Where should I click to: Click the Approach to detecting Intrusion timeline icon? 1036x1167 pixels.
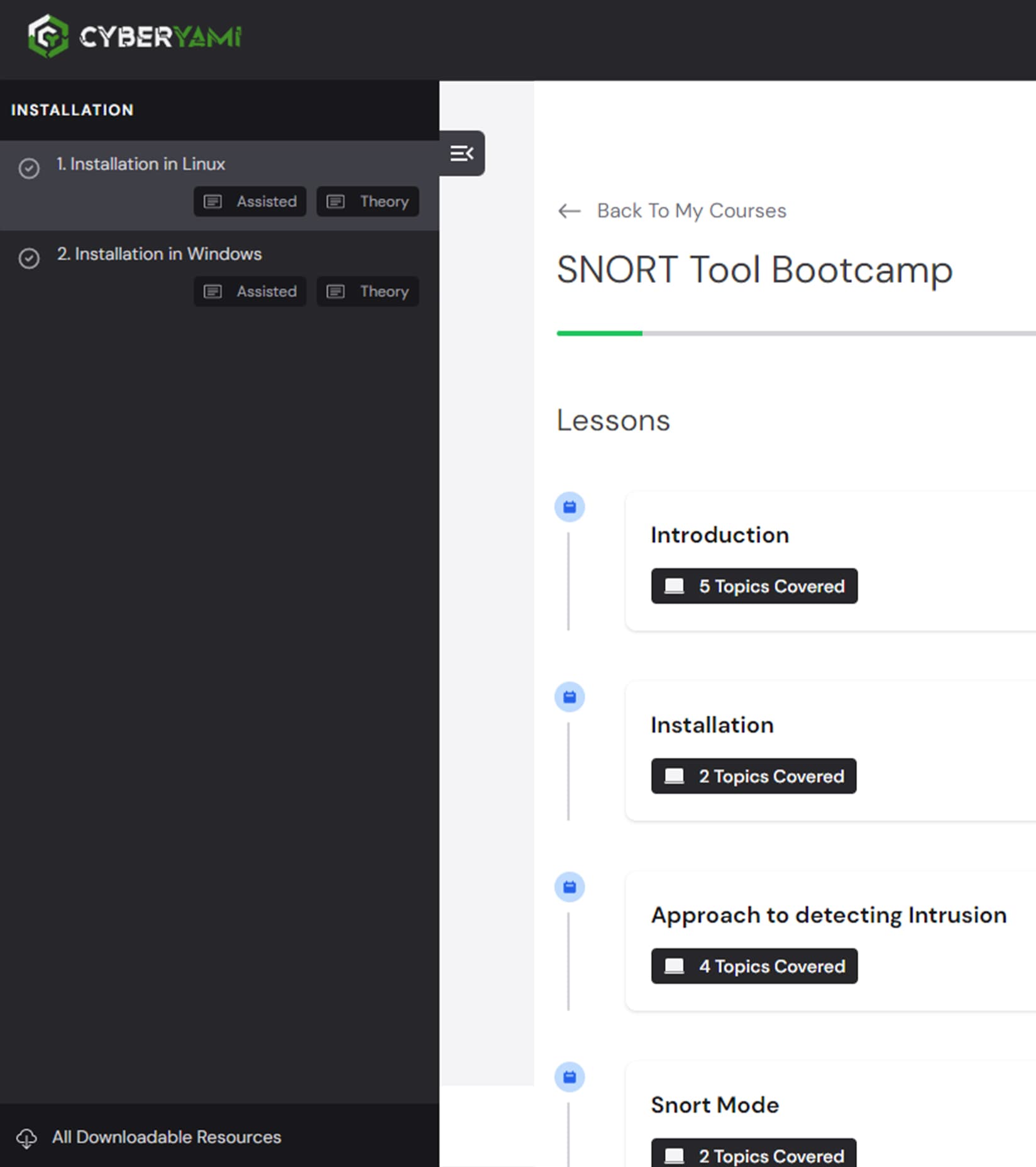coord(570,887)
